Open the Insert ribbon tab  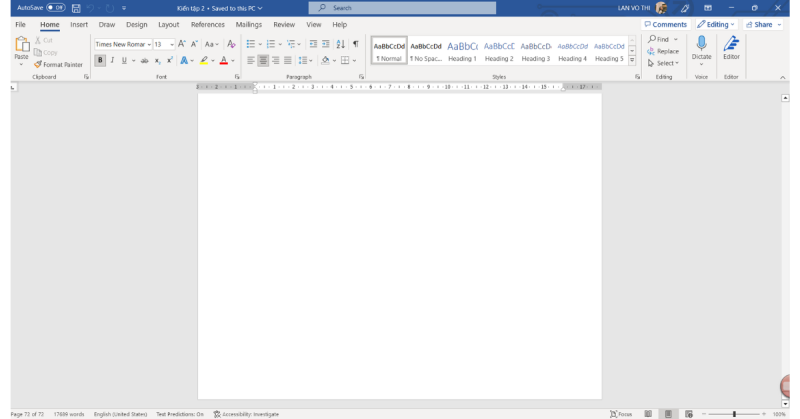[79, 24]
